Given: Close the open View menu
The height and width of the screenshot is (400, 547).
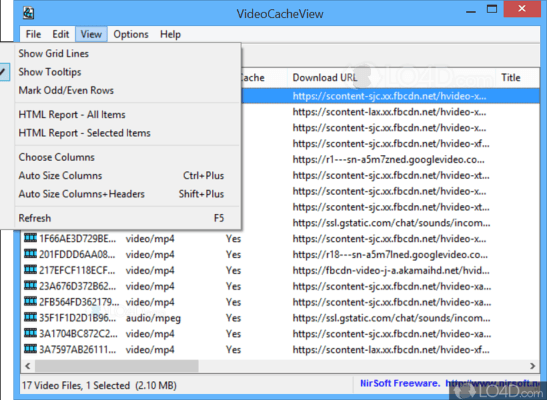Looking at the screenshot, I should coord(91,34).
